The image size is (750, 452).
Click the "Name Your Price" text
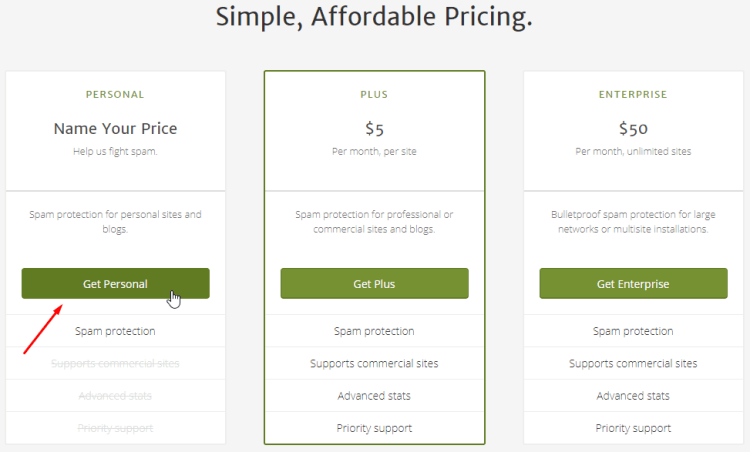(x=115, y=128)
